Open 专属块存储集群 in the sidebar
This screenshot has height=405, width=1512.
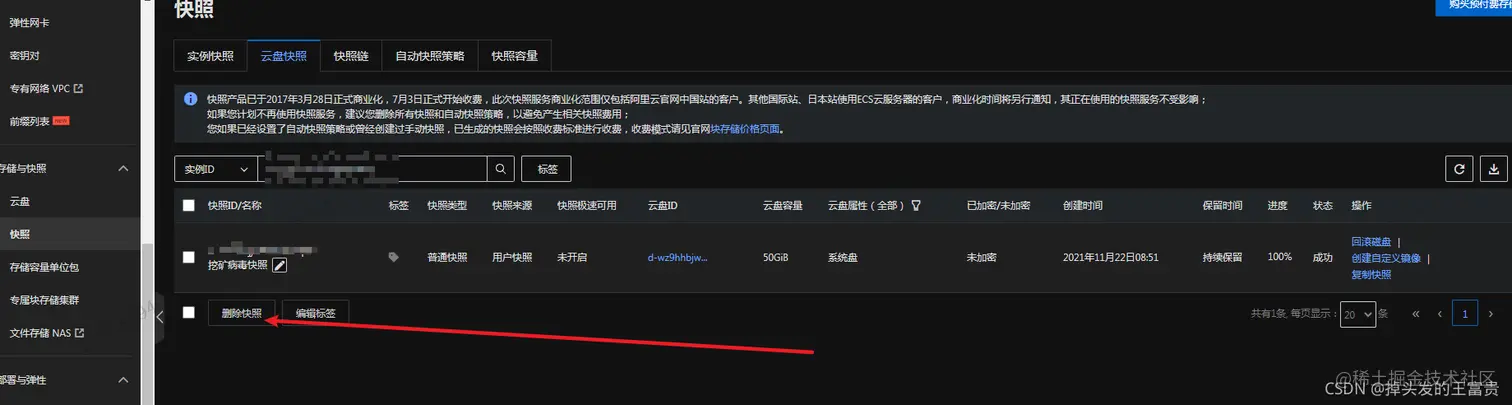(43, 299)
